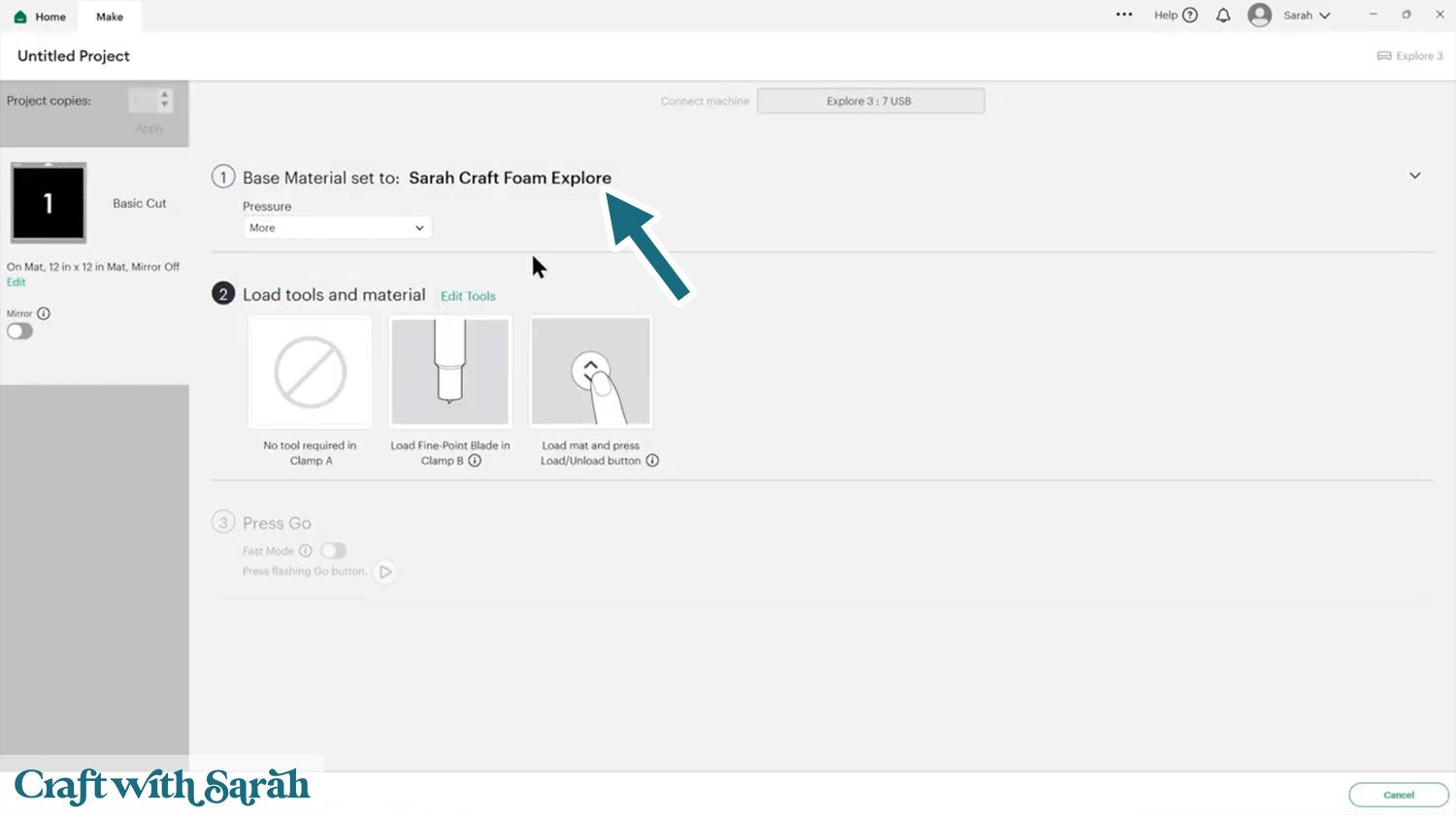Open the three-dot more options menu
The height and width of the screenshot is (815, 1456).
[x=1124, y=16]
